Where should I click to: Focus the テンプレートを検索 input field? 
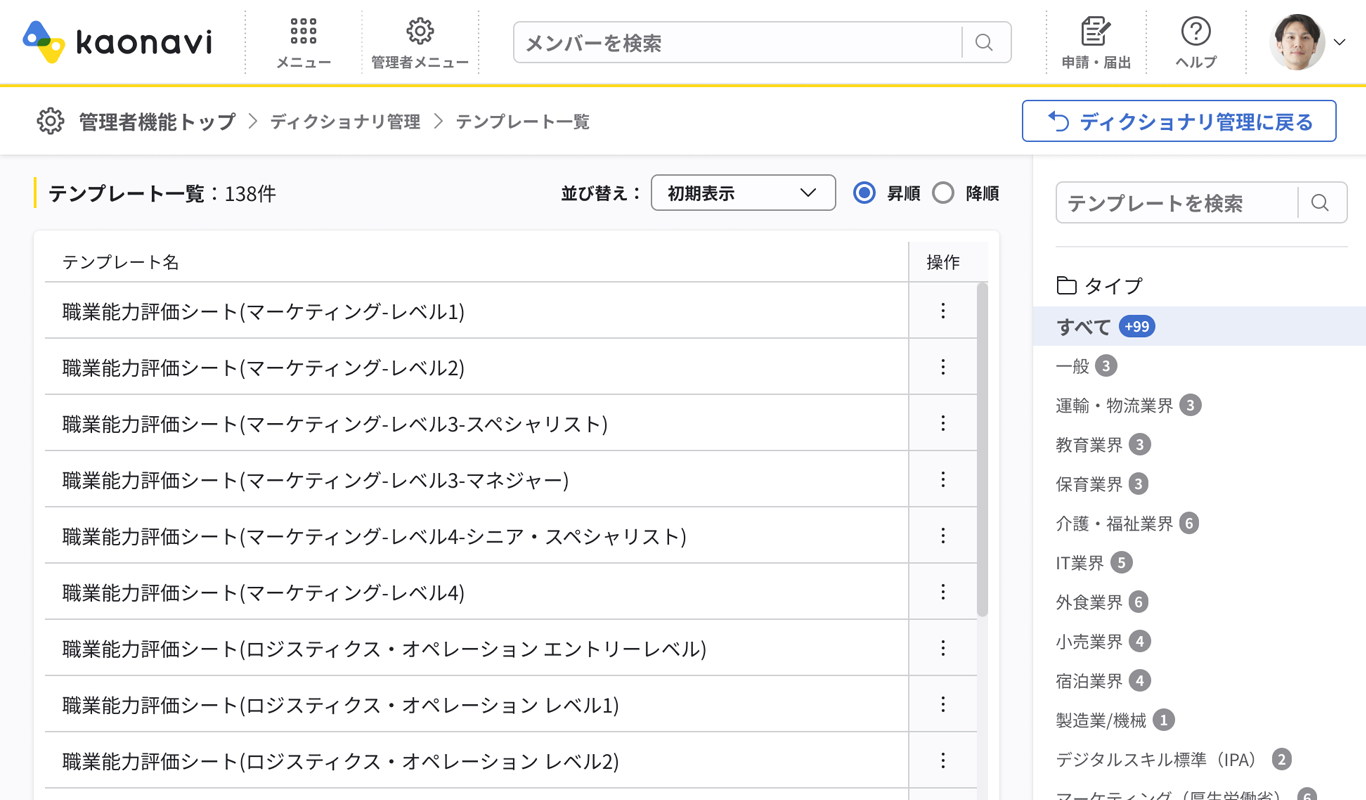click(1176, 203)
